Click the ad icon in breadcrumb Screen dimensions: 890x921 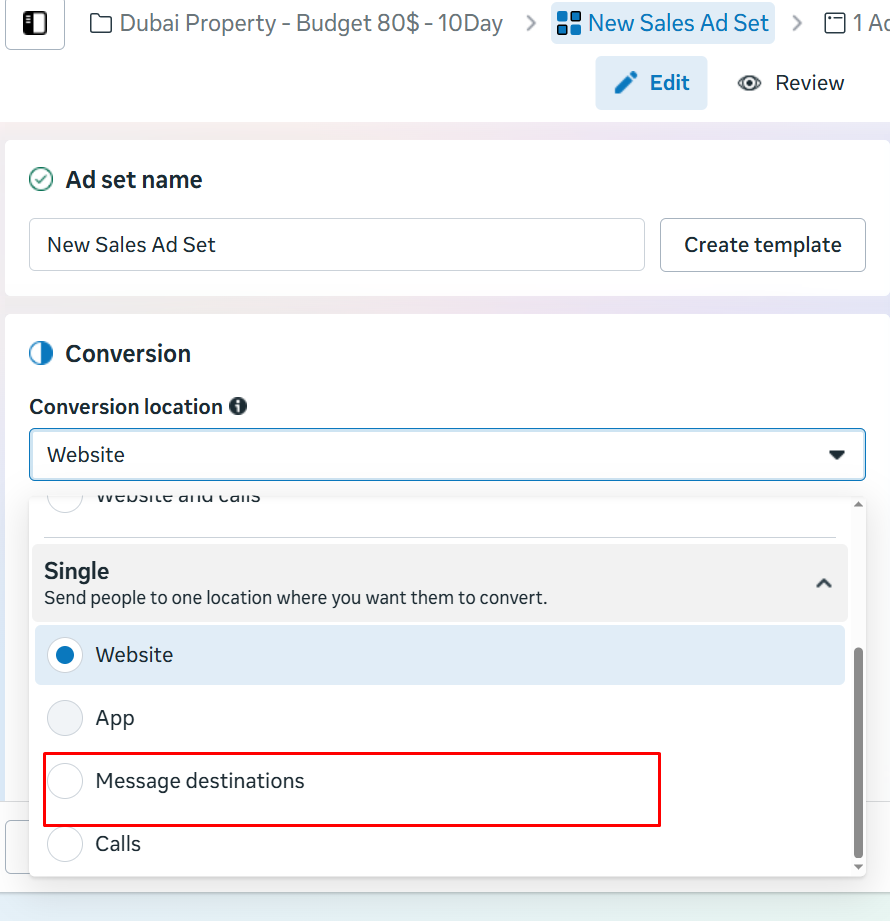tap(834, 23)
